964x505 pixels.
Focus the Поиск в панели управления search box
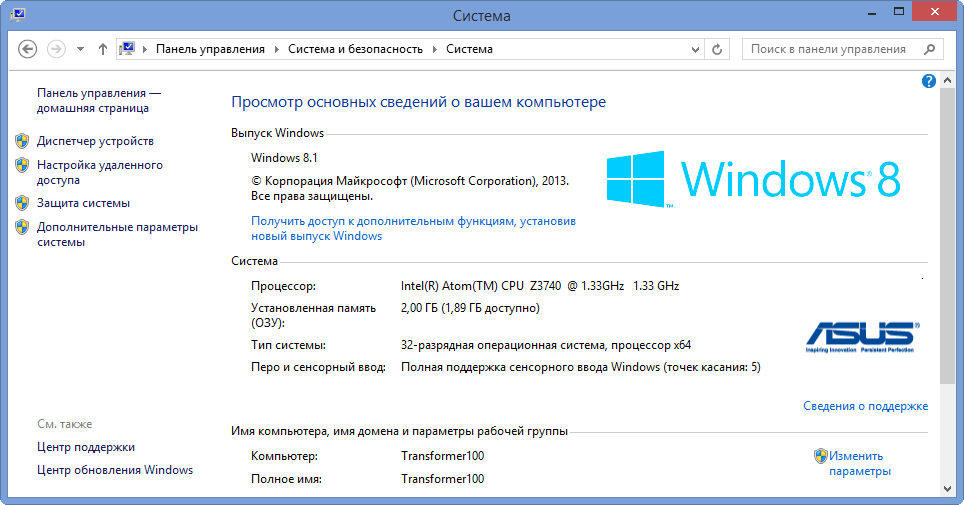[844, 49]
